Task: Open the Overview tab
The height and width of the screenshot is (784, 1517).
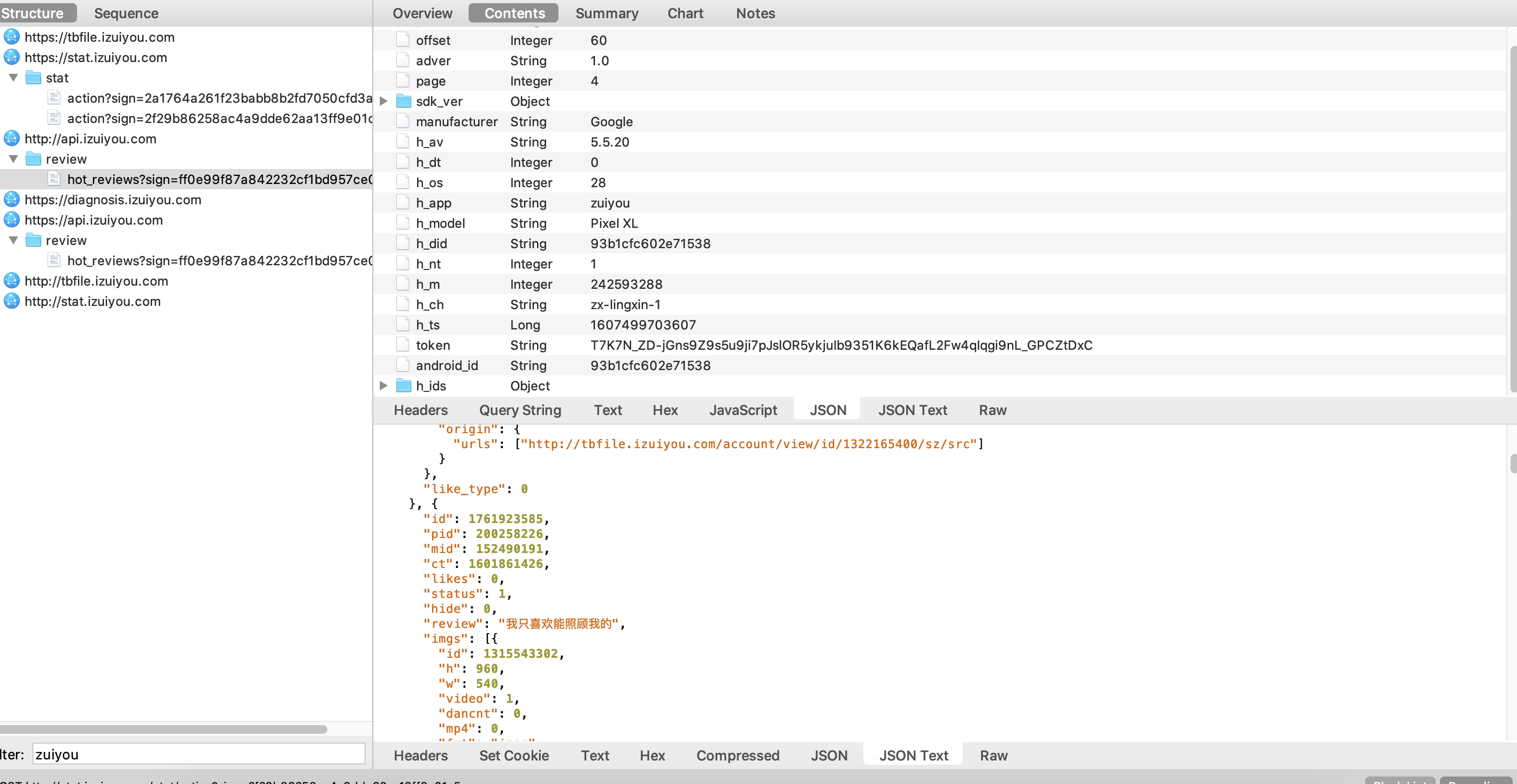Action: coord(422,13)
